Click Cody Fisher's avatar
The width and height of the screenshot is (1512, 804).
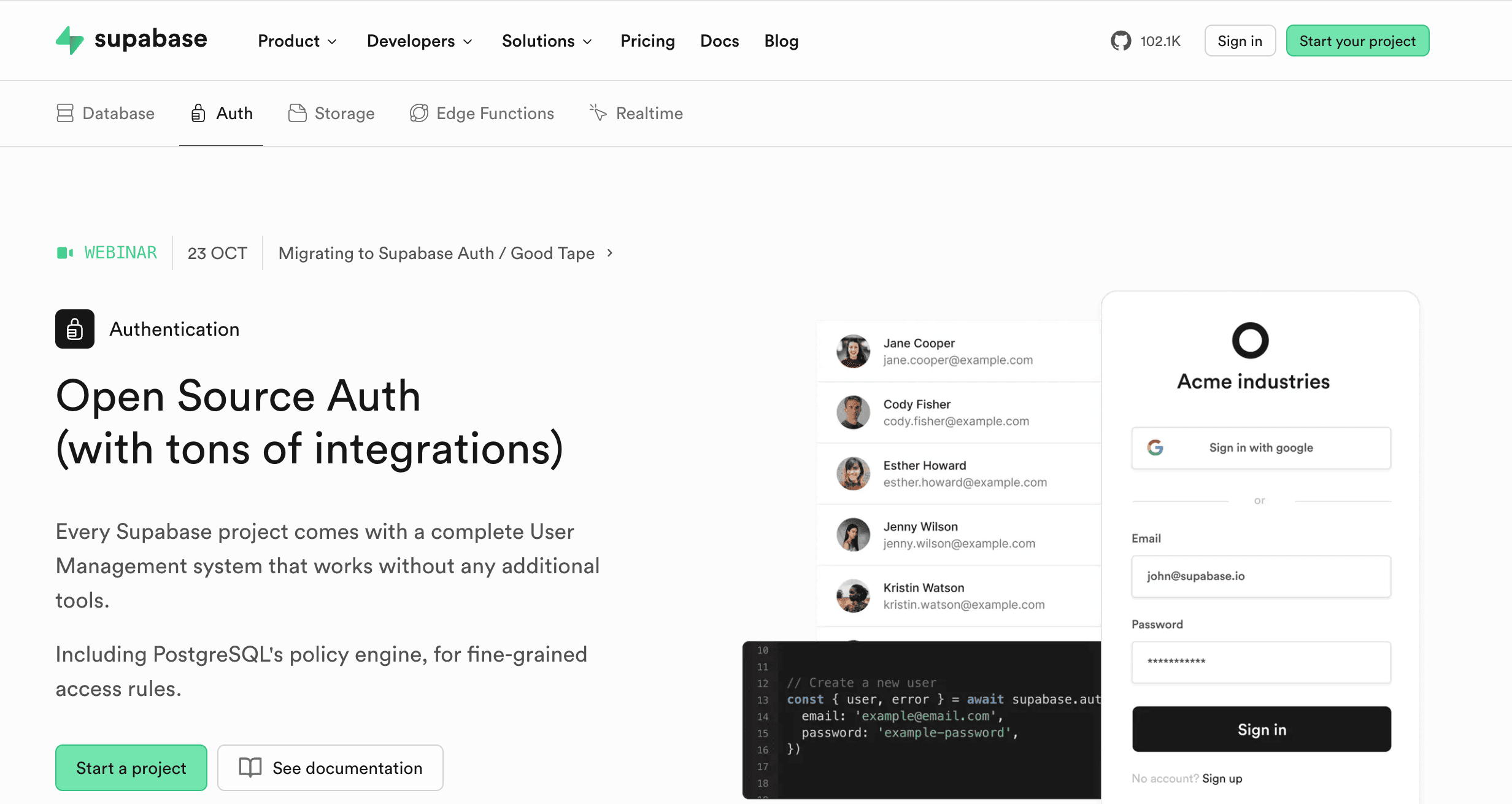click(x=853, y=412)
